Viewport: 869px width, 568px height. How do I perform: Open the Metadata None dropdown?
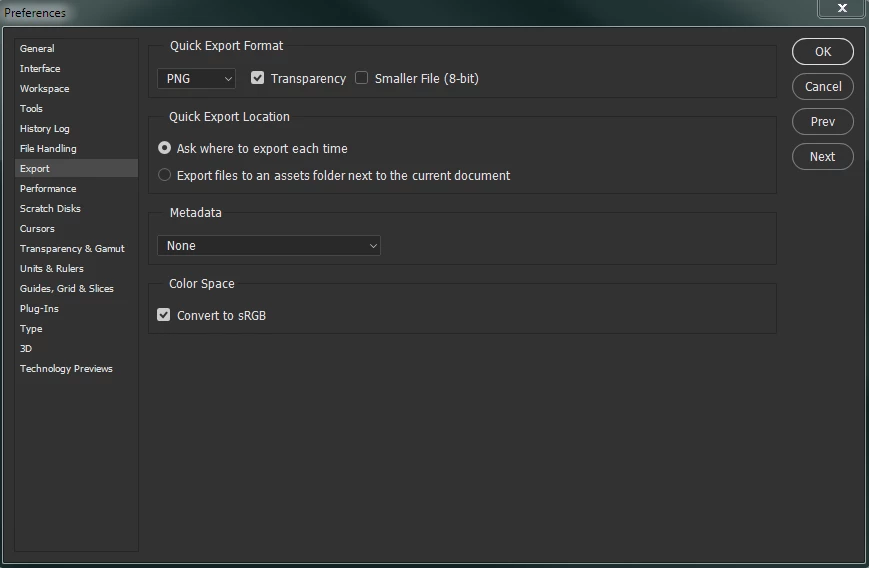tap(269, 245)
